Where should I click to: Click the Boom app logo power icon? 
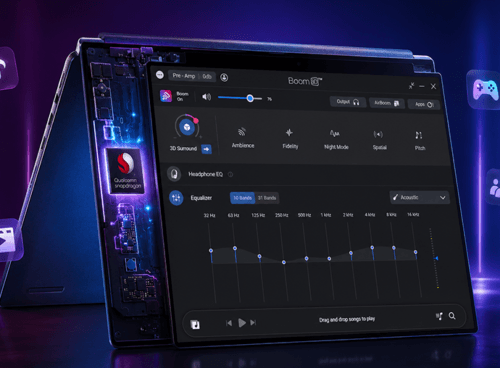[x=166, y=96]
